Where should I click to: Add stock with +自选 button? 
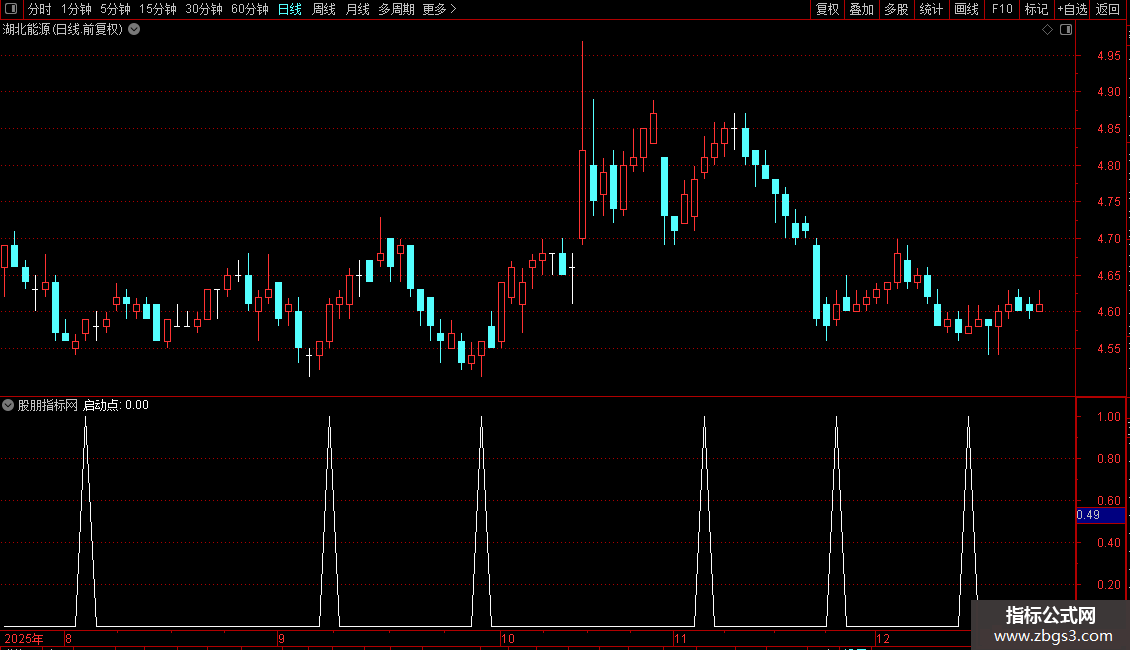tap(1072, 9)
